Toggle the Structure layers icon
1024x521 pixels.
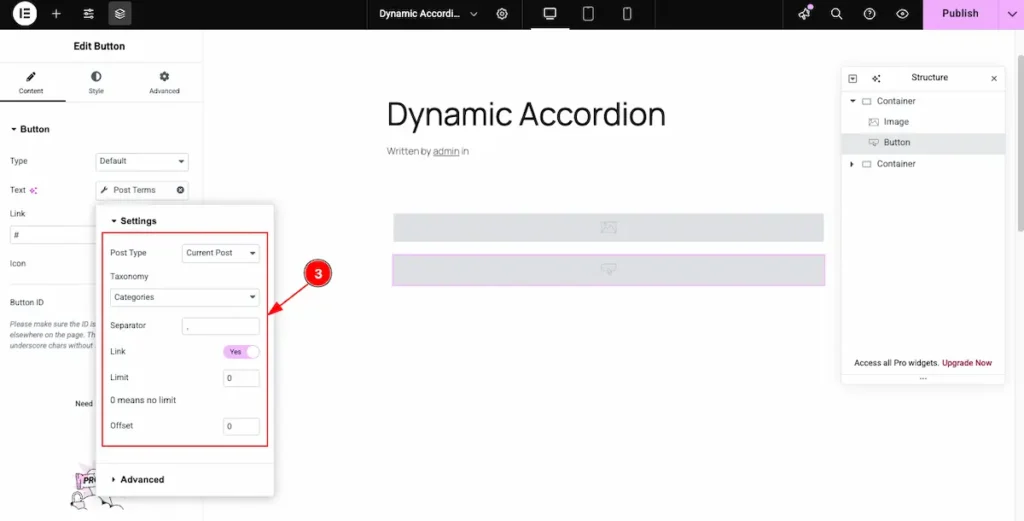[x=120, y=14]
